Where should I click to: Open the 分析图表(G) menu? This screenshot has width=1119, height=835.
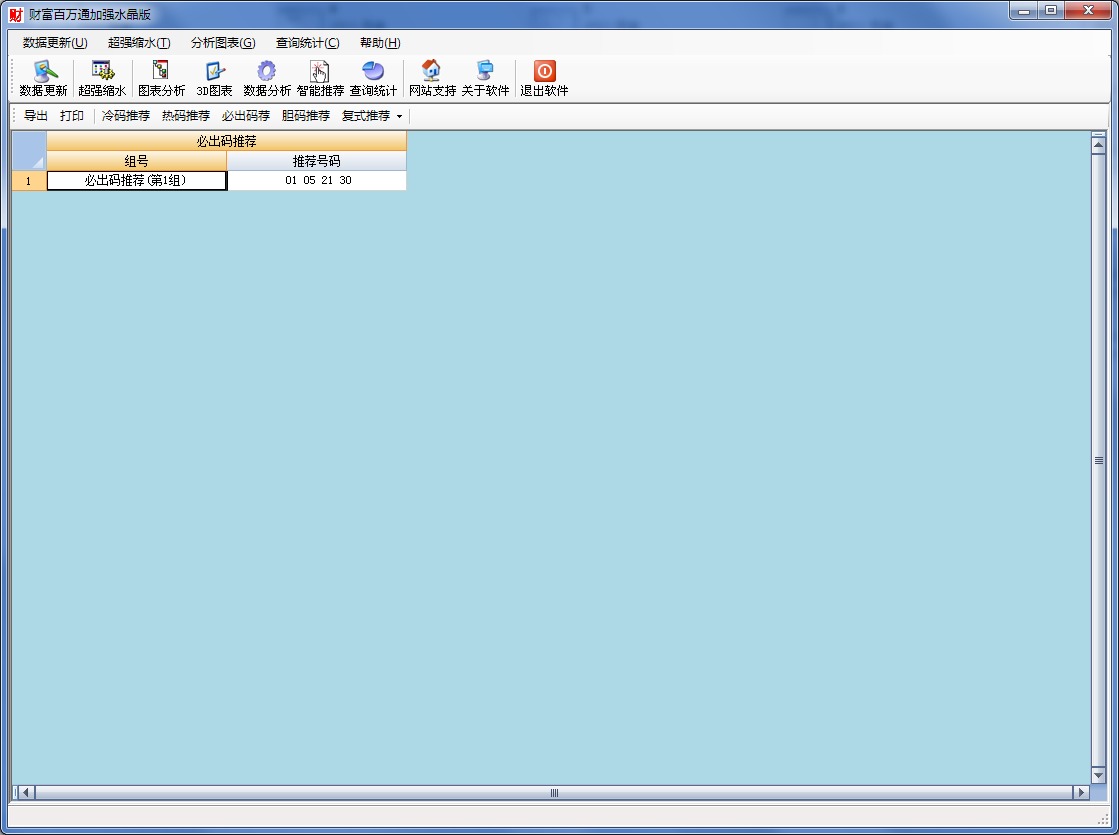coord(223,43)
